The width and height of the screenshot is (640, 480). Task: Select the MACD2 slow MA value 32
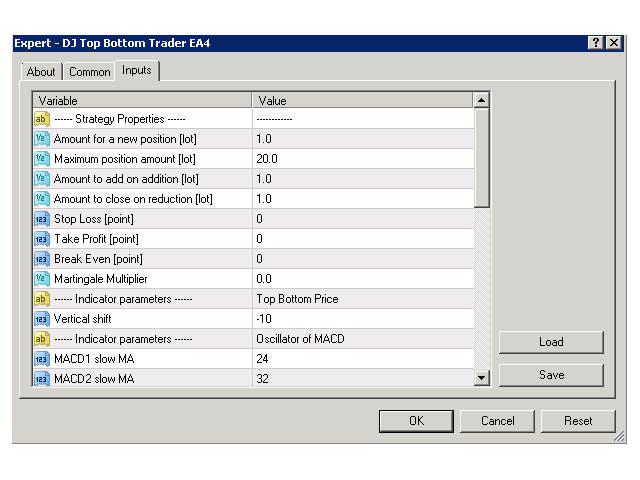pos(262,379)
